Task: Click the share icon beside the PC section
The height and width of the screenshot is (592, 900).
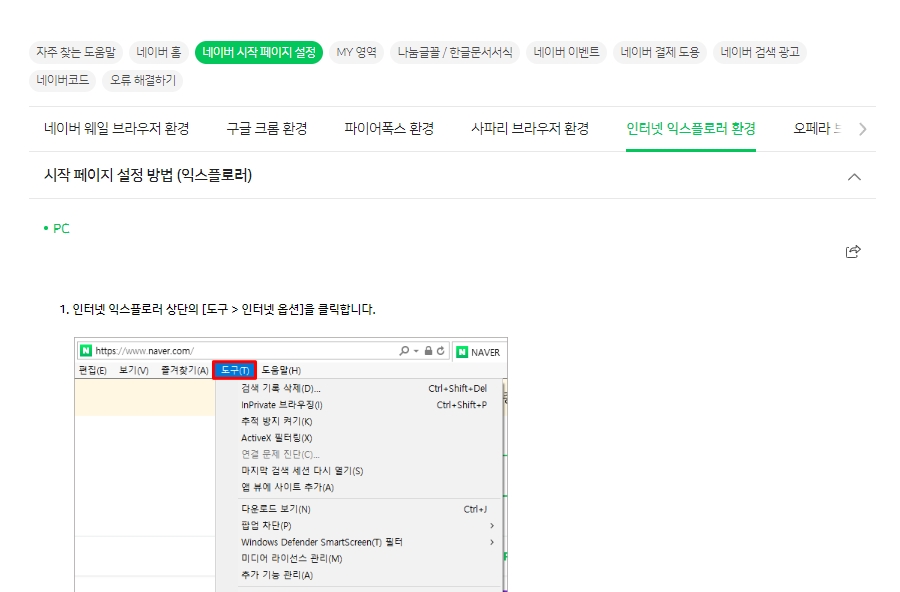Action: coord(853,251)
